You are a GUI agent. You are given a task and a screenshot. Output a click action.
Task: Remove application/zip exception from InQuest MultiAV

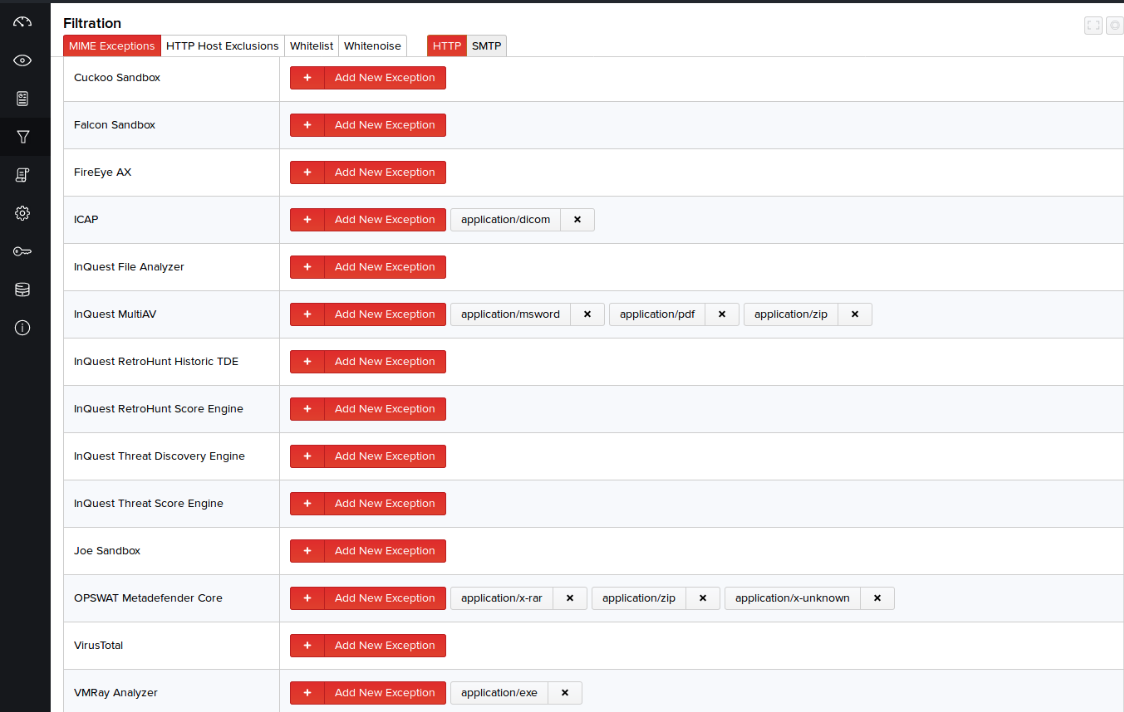point(854,314)
